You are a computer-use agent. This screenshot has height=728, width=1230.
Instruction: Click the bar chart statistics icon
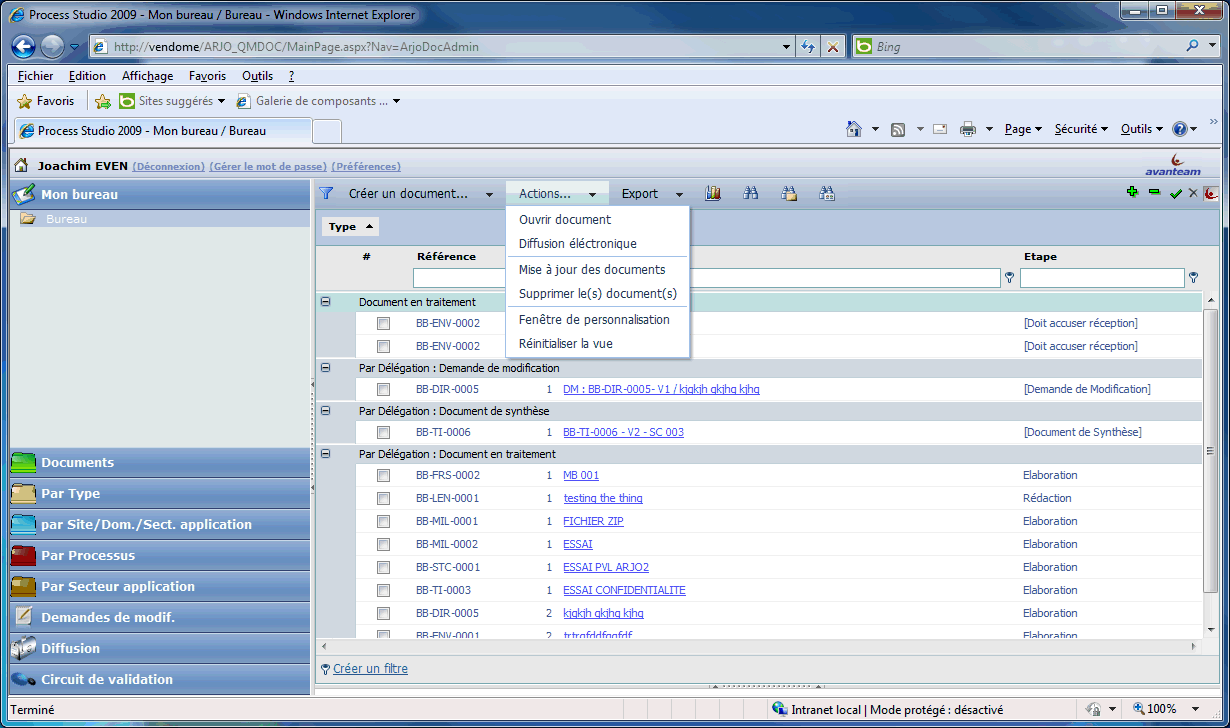tap(713, 194)
